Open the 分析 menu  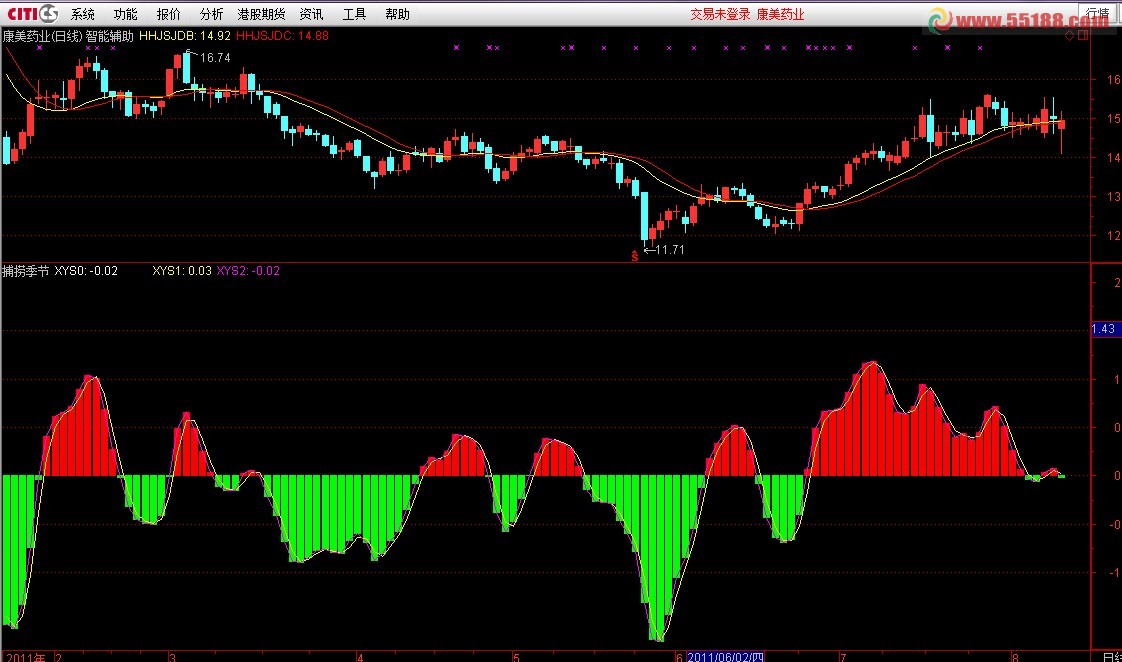tap(211, 14)
